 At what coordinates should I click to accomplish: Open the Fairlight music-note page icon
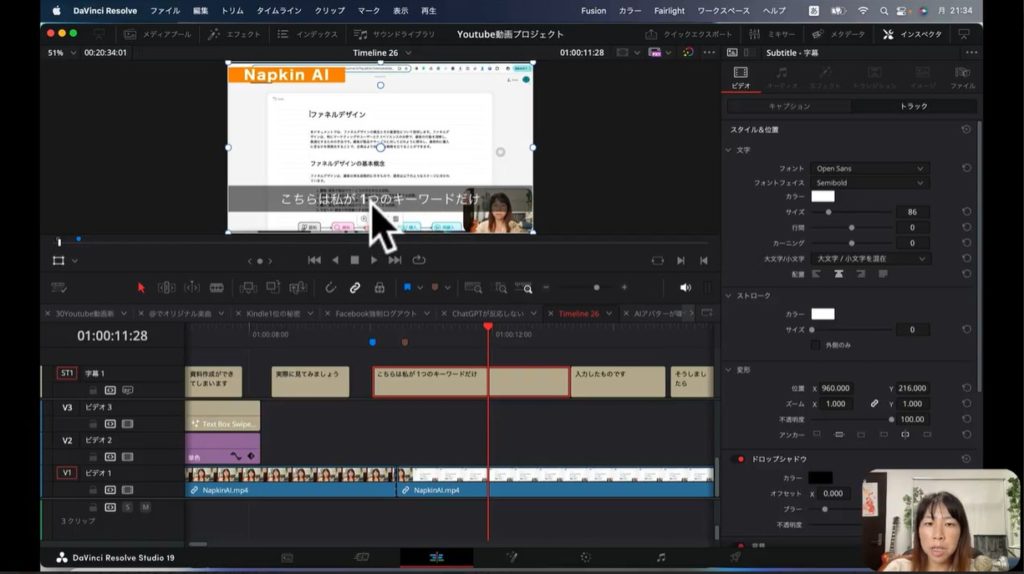point(660,557)
